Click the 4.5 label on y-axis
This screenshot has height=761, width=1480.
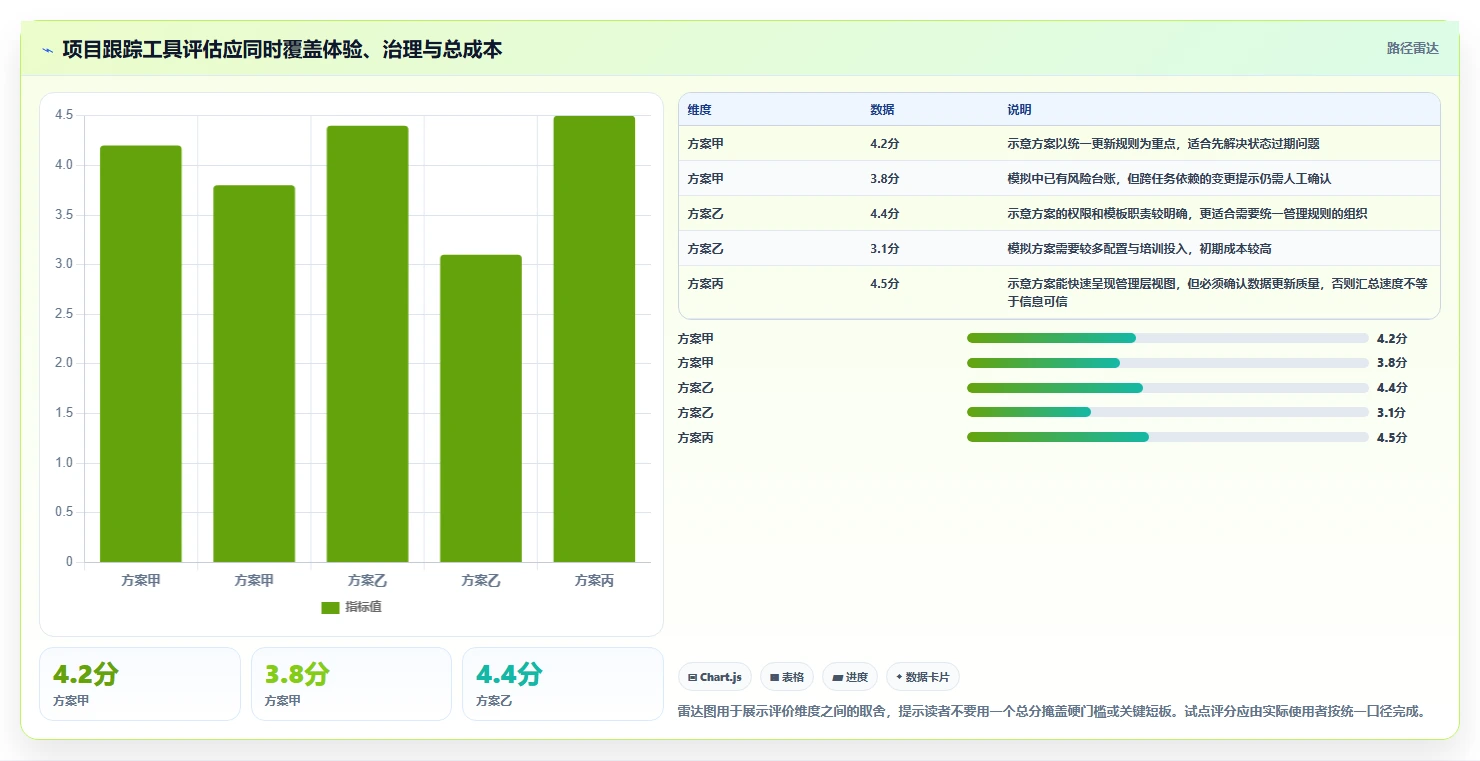point(64,115)
